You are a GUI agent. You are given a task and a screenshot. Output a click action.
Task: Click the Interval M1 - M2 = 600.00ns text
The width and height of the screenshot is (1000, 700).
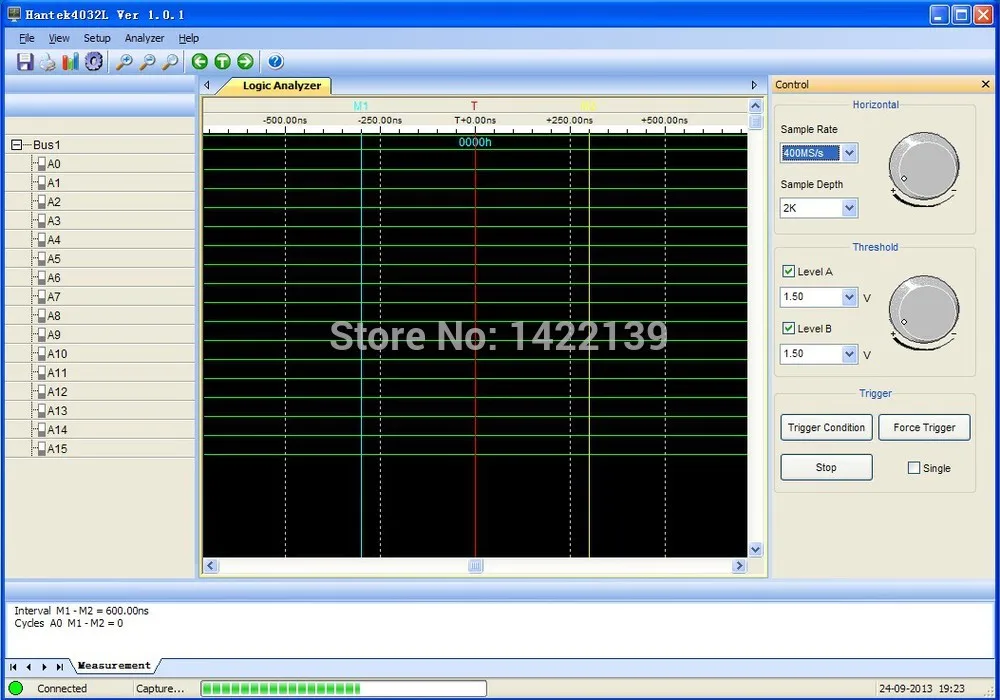click(82, 611)
